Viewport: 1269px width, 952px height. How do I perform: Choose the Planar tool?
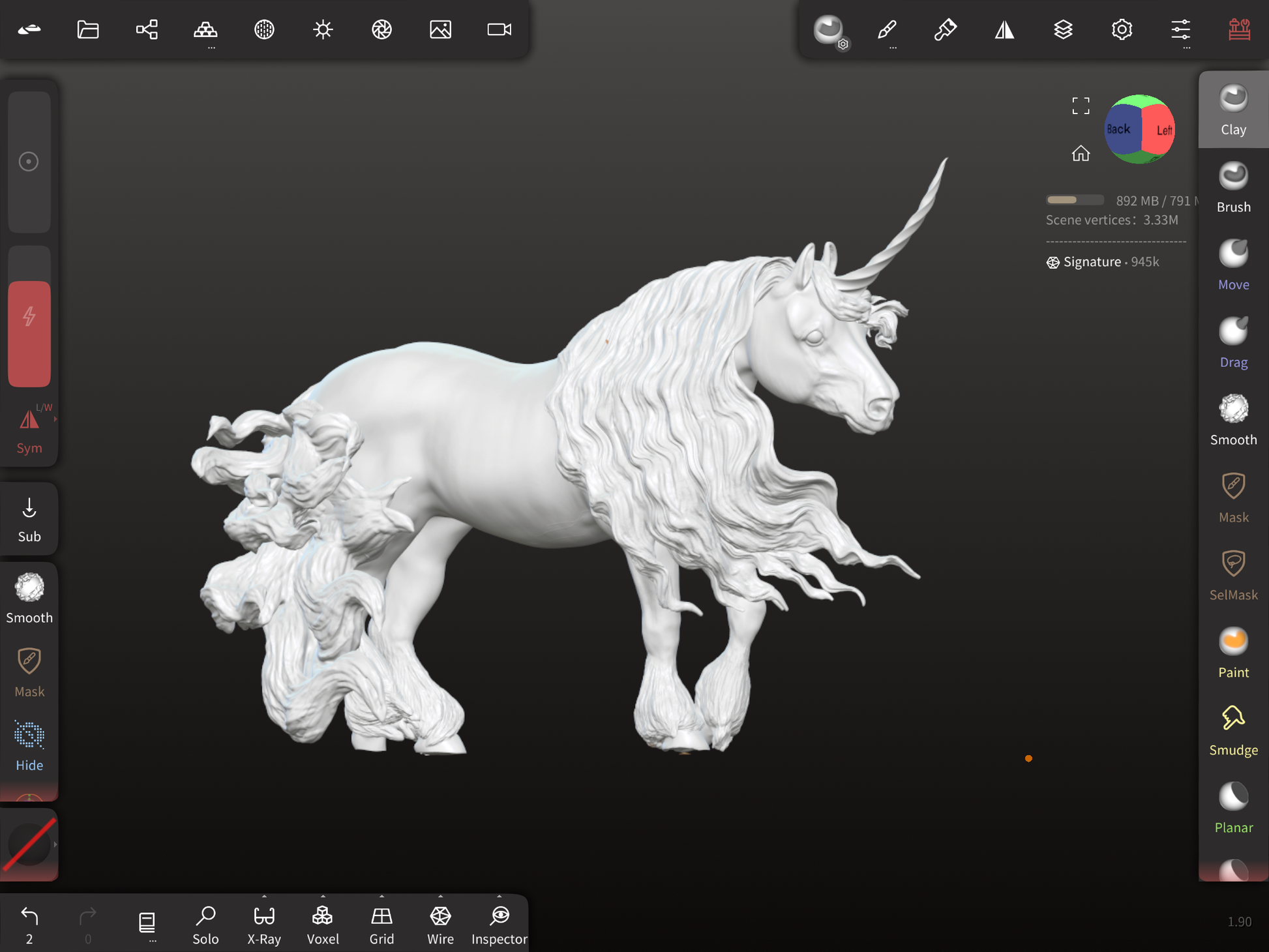click(x=1232, y=808)
